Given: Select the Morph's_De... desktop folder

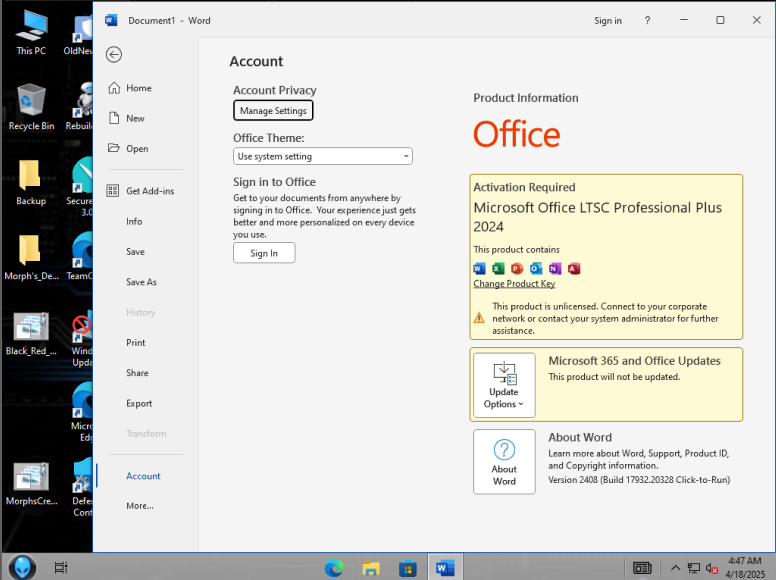Looking at the screenshot, I should (x=31, y=257).
